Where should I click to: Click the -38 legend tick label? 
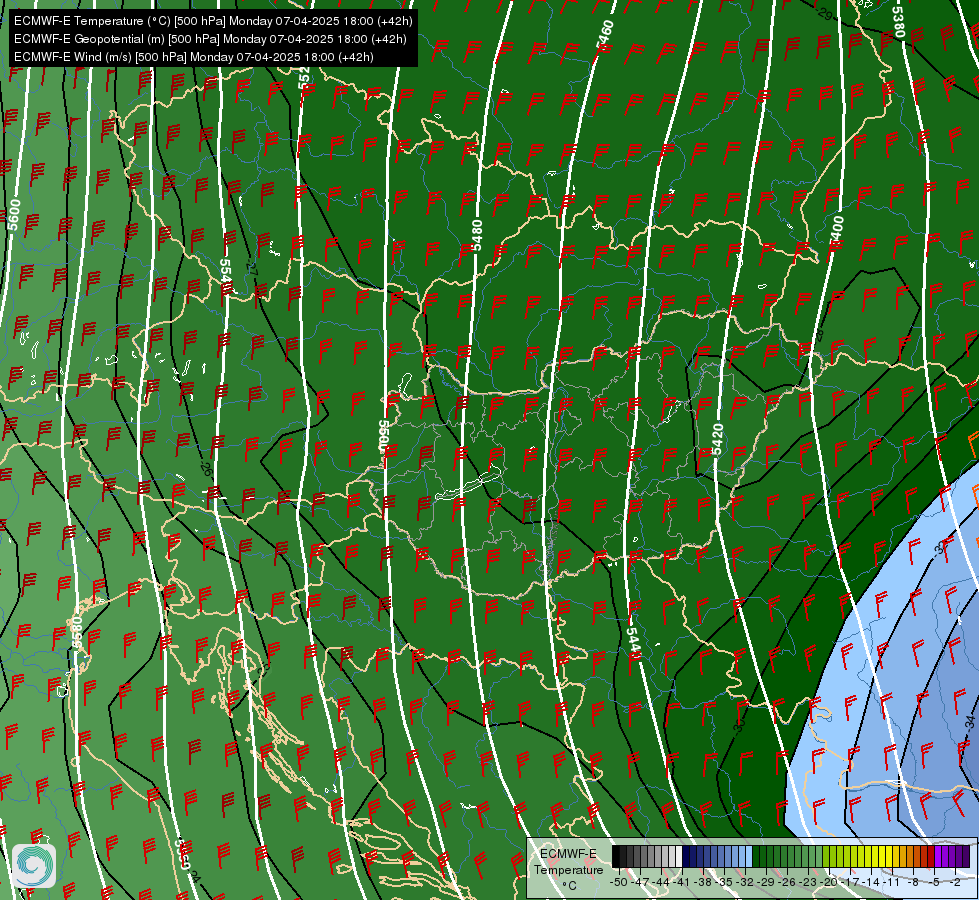702,882
